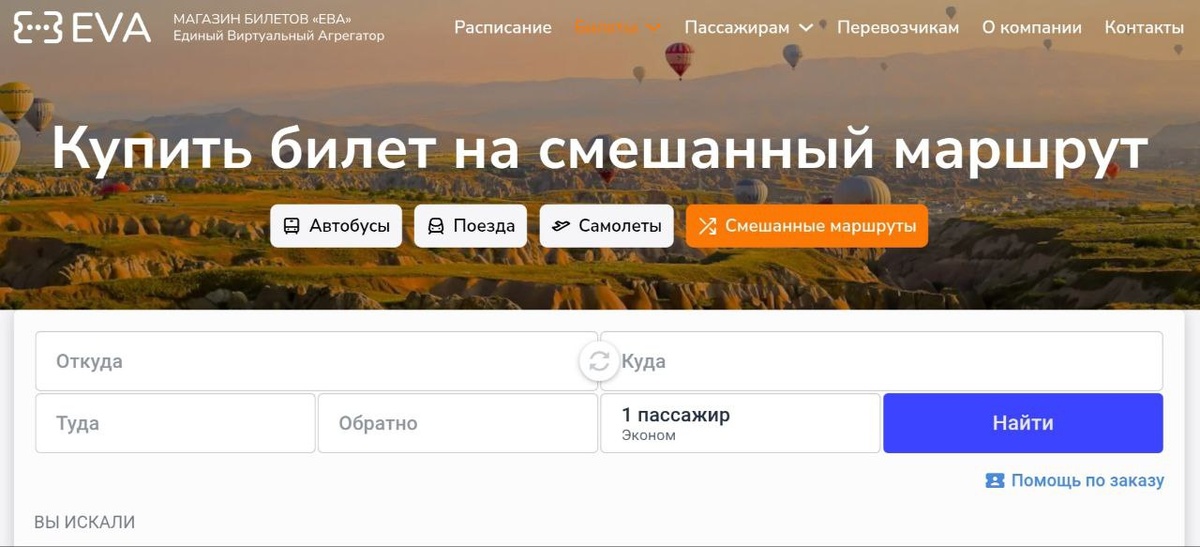Go to the Перевозчикам page

(x=898, y=28)
